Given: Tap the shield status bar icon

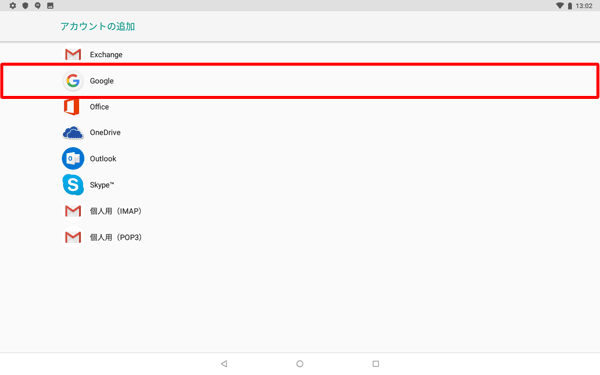Looking at the screenshot, I should point(25,6).
